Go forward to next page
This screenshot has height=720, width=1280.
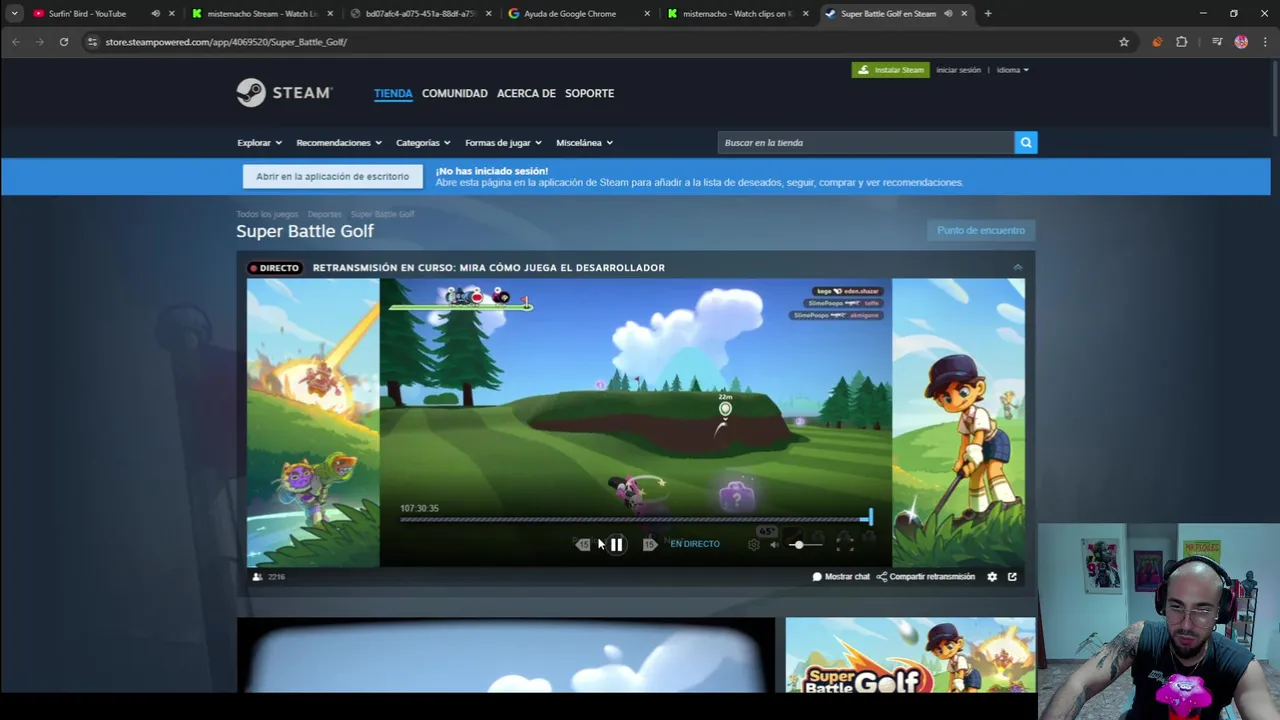pos(40,42)
